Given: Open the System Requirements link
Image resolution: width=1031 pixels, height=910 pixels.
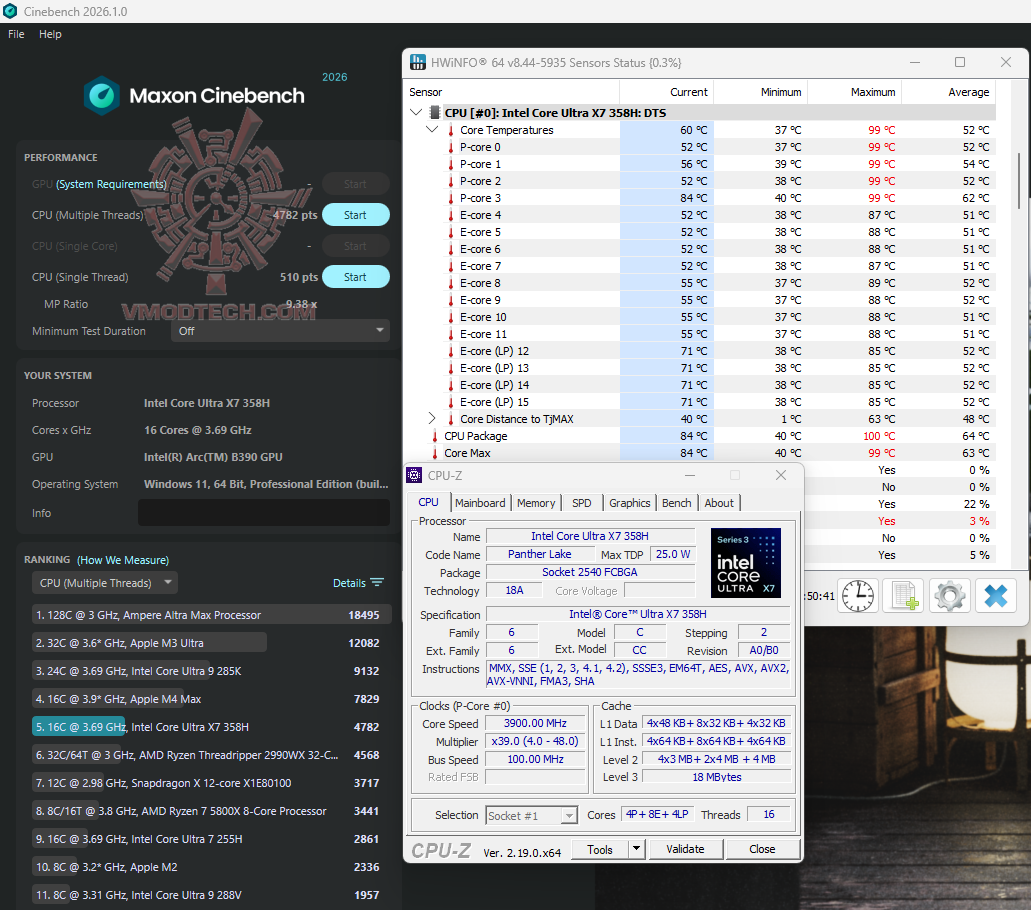Looking at the screenshot, I should [x=111, y=184].
